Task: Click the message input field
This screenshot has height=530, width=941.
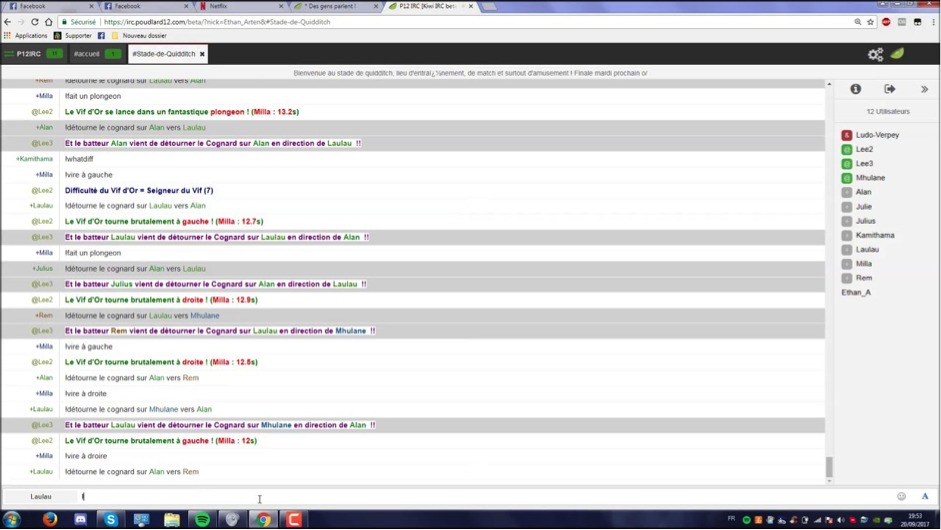Action: pos(486,496)
